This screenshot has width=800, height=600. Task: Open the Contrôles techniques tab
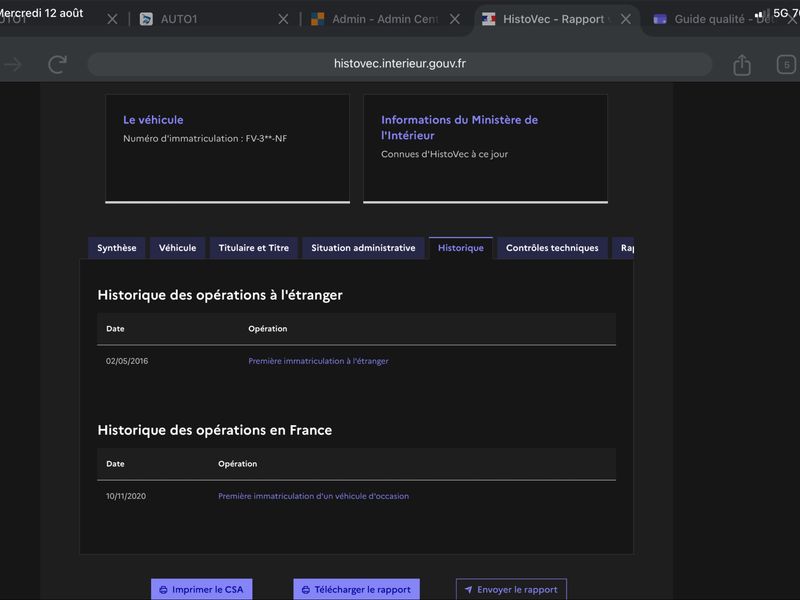coord(552,248)
